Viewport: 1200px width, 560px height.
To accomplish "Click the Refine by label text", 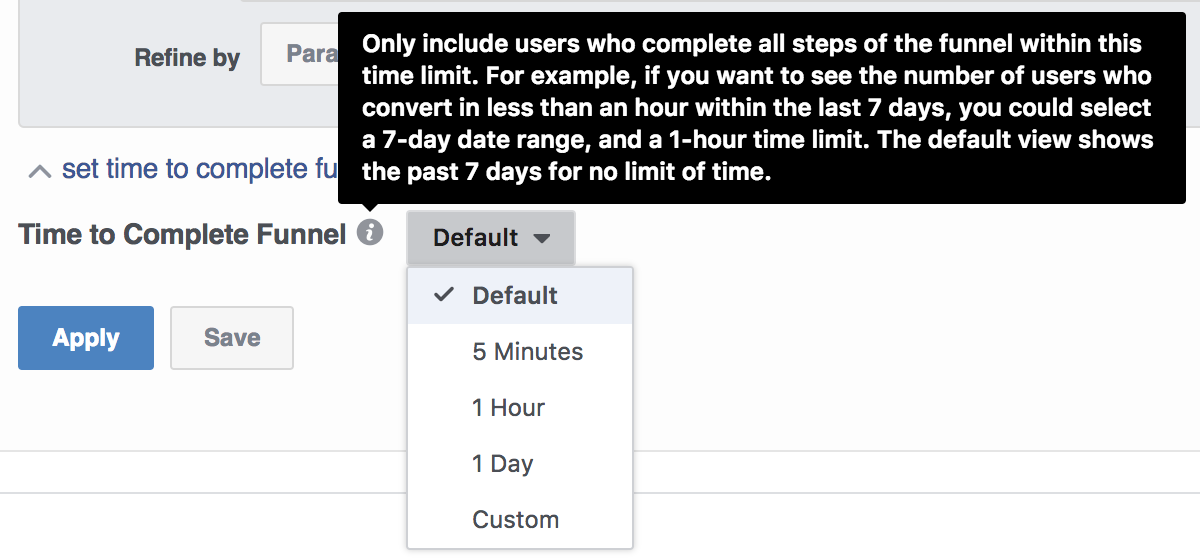I will pyautogui.click(x=187, y=57).
